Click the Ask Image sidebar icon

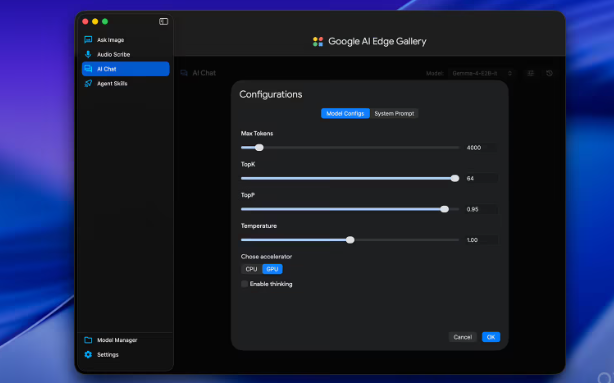click(88, 40)
